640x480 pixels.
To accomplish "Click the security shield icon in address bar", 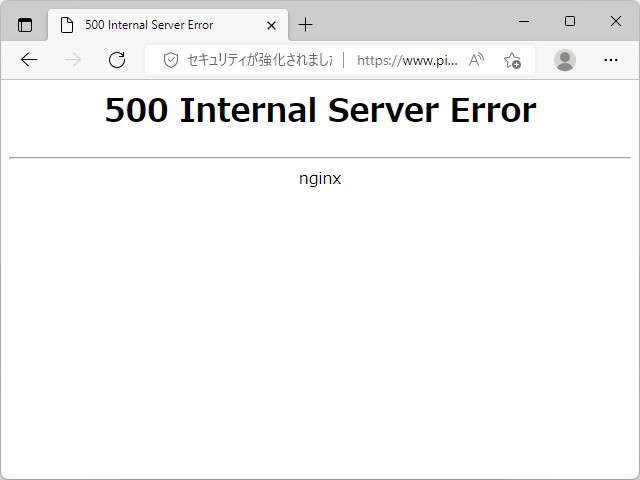I will [171, 60].
